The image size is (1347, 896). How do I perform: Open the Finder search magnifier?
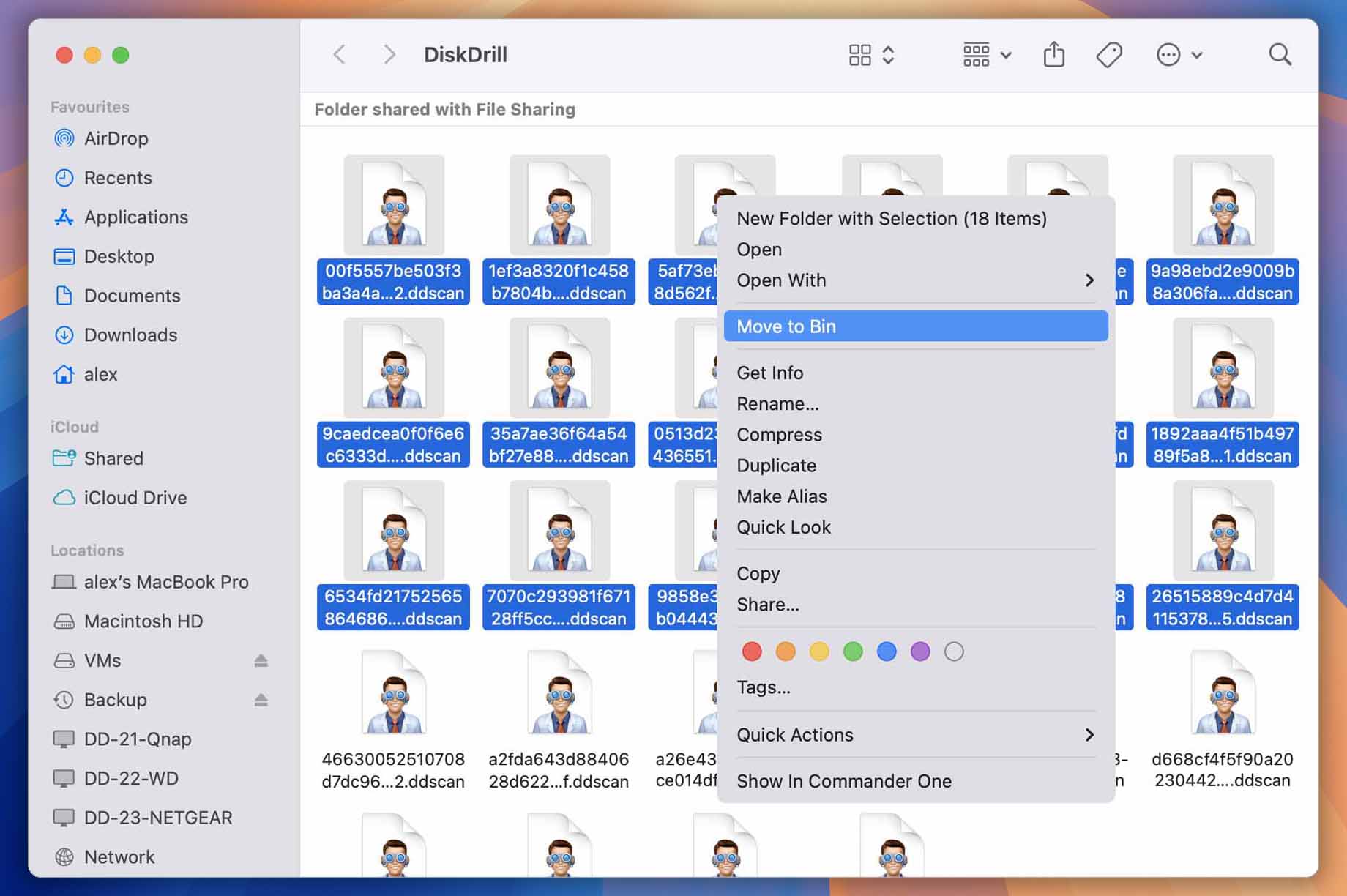1280,54
